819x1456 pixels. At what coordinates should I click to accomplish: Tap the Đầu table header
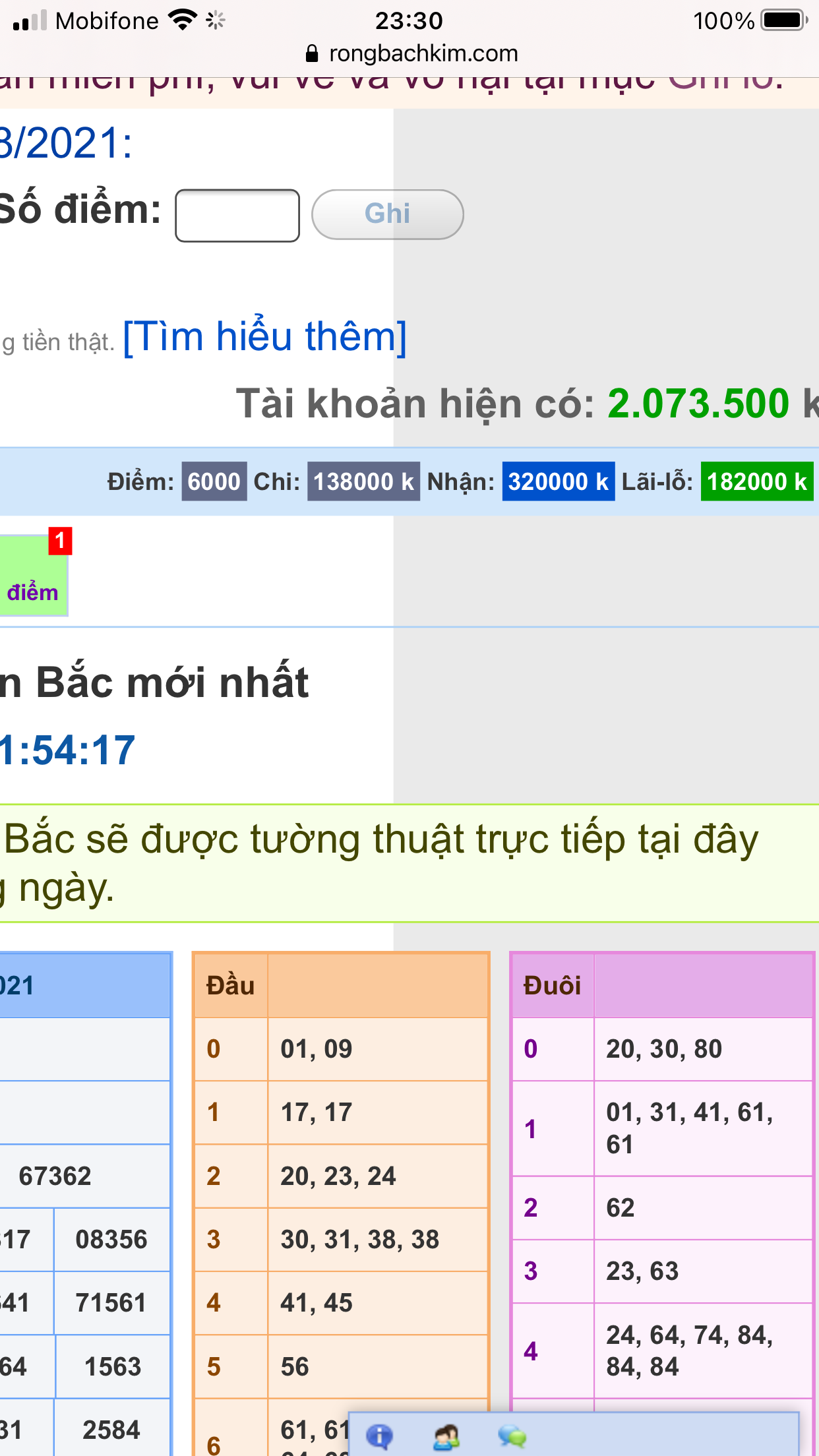click(230, 985)
